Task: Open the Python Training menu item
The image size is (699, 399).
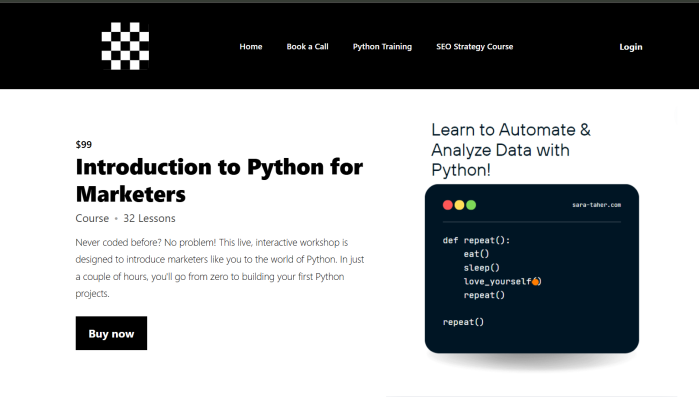Action: [382, 46]
